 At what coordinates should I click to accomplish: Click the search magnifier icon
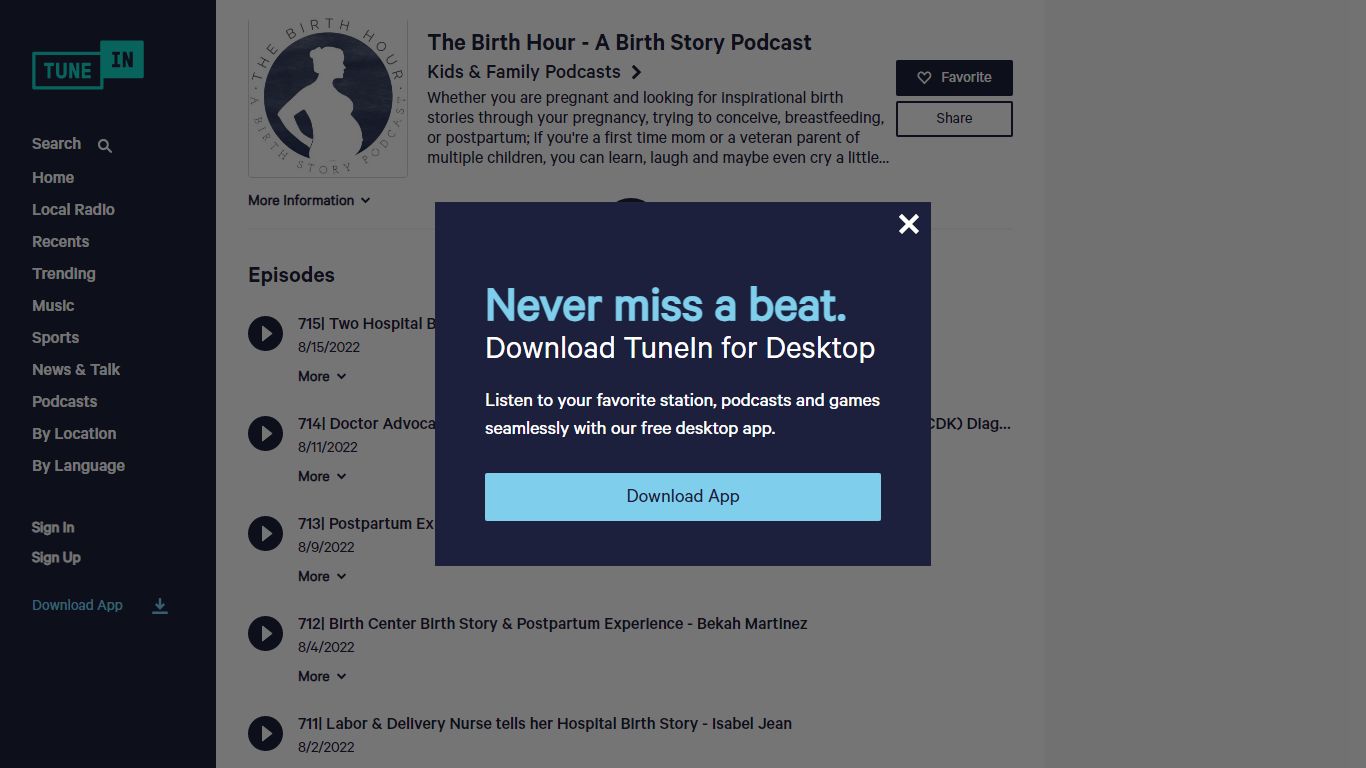pyautogui.click(x=105, y=146)
